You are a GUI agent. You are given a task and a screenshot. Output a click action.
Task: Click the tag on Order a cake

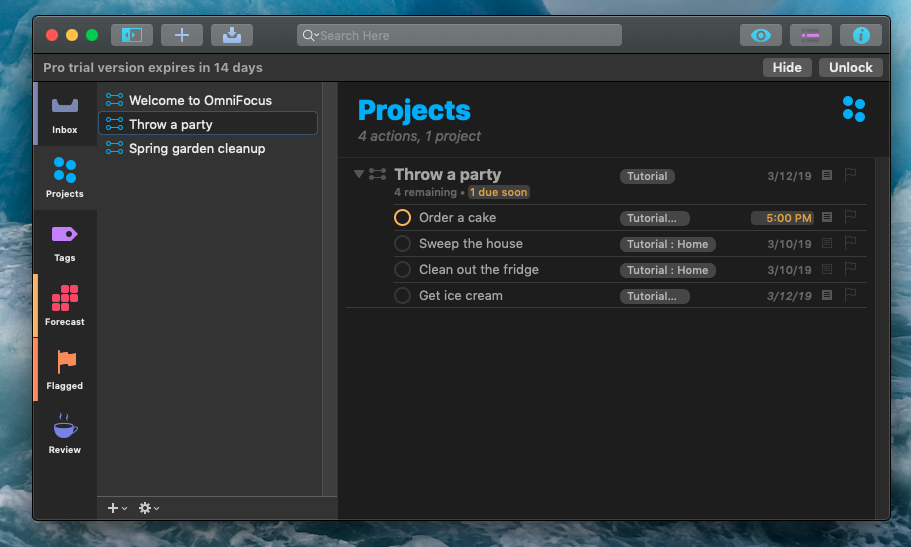pos(654,218)
